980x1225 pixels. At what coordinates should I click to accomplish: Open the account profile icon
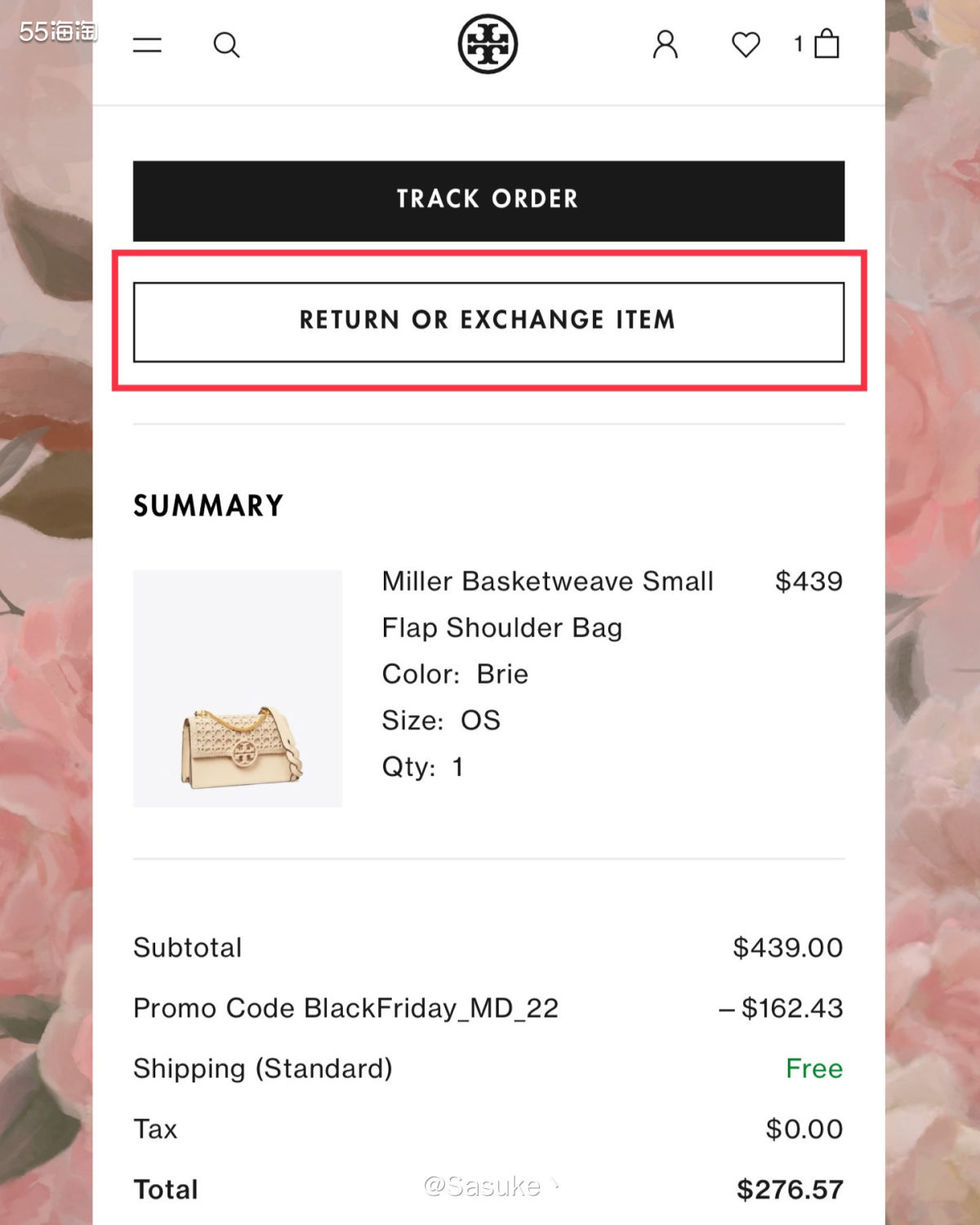click(x=666, y=44)
